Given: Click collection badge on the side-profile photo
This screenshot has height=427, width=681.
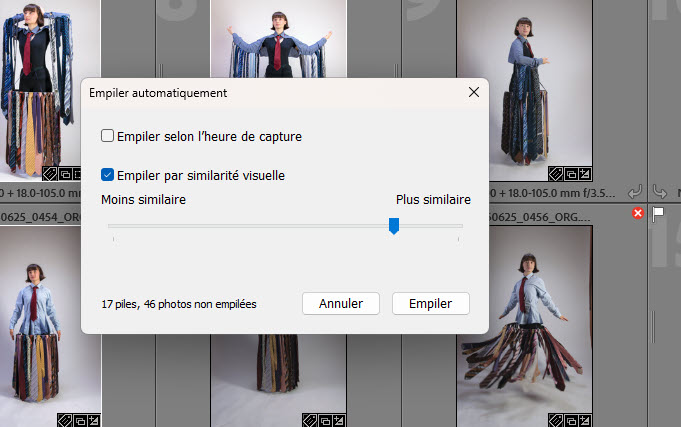Looking at the screenshot, I should (571, 174).
